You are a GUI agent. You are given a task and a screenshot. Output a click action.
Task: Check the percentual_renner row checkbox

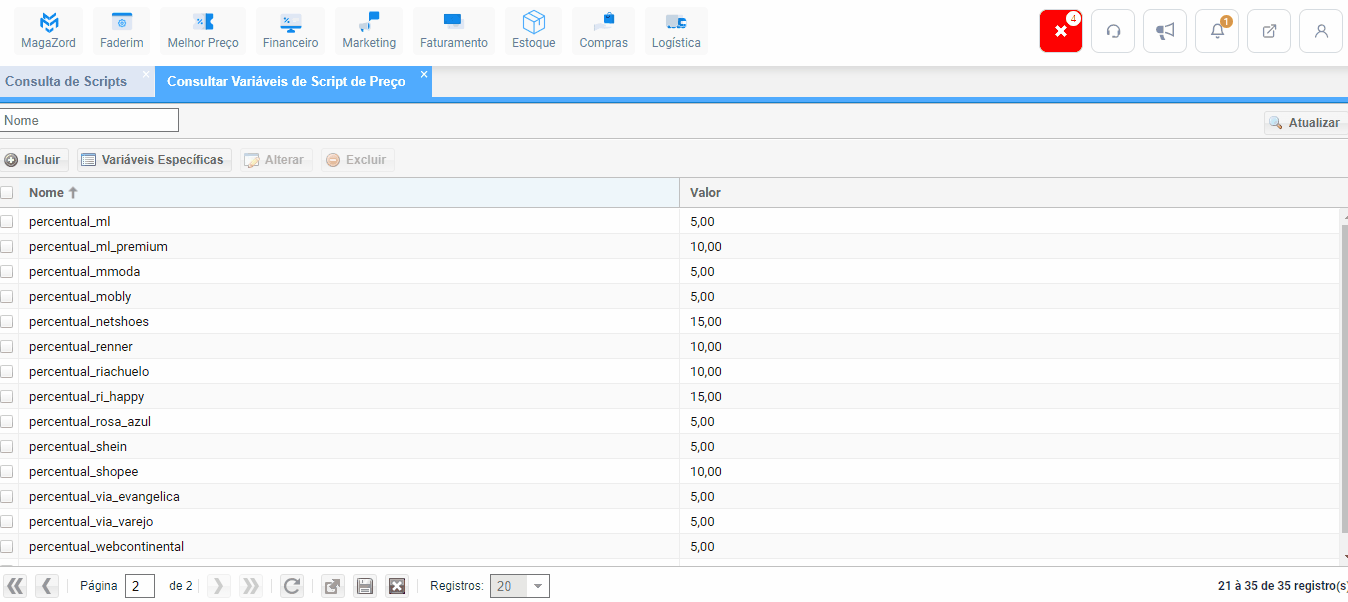click(7, 346)
